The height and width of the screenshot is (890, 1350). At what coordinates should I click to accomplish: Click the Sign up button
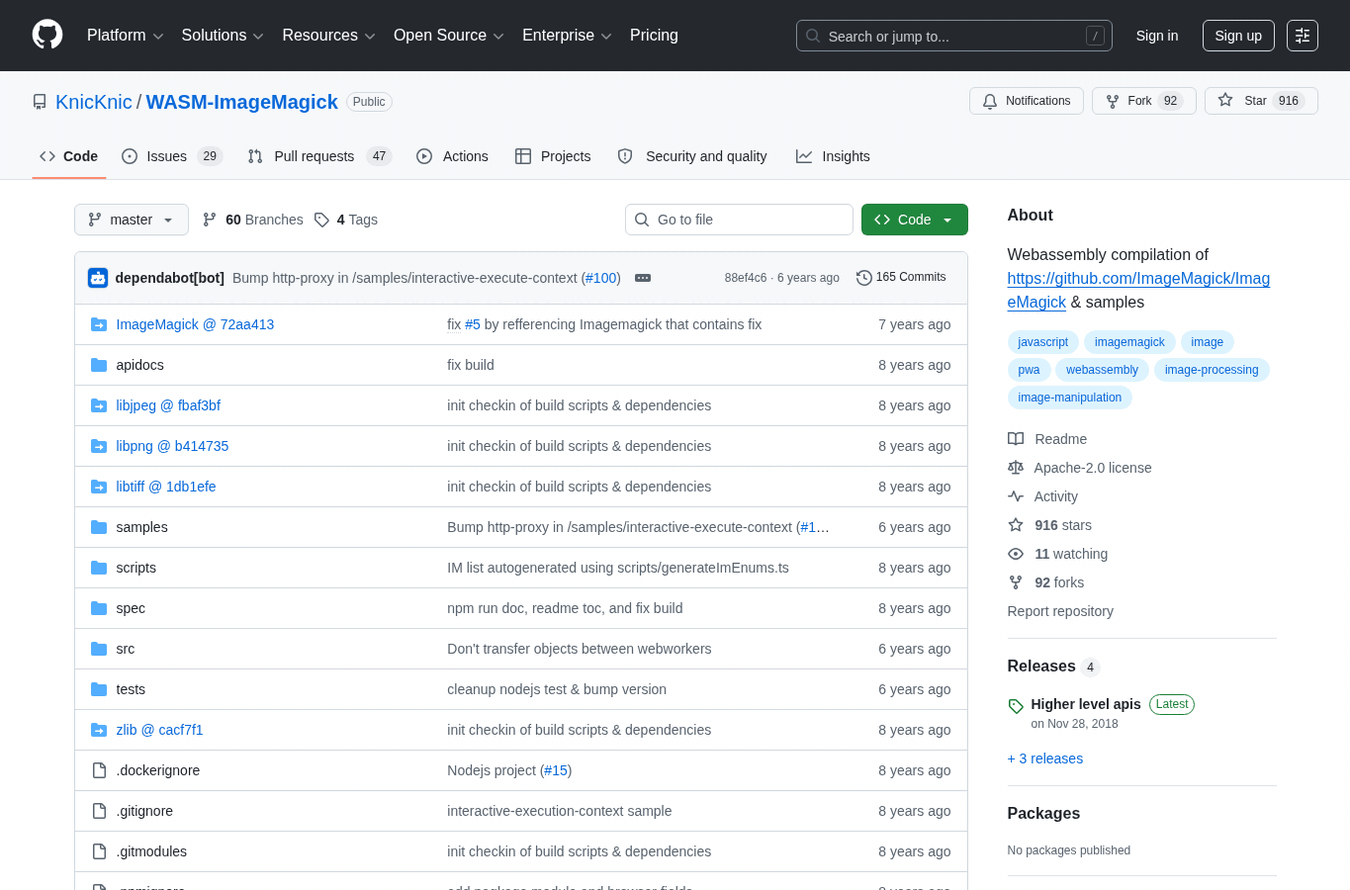click(1238, 36)
